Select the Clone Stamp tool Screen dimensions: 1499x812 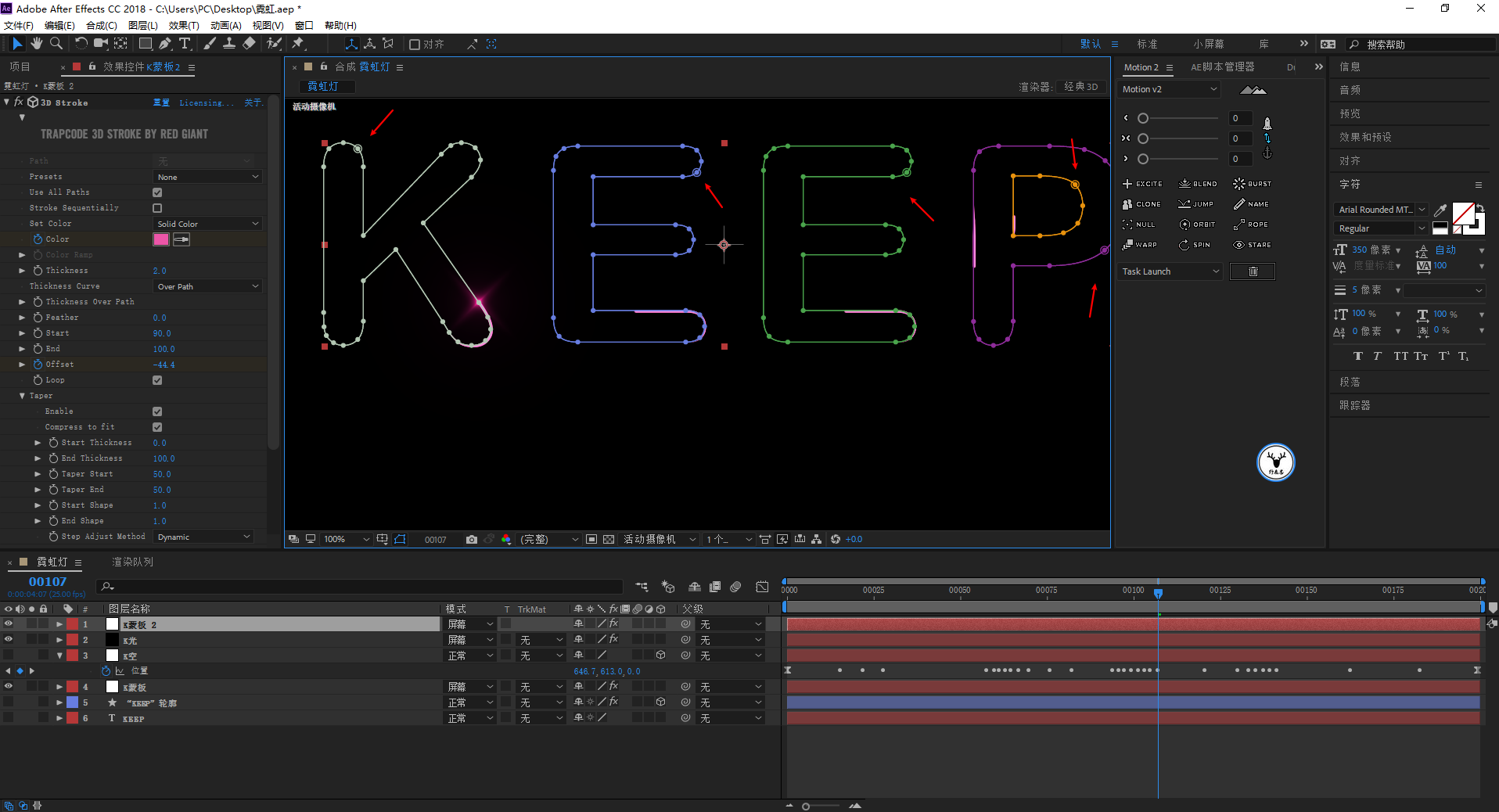[229, 44]
